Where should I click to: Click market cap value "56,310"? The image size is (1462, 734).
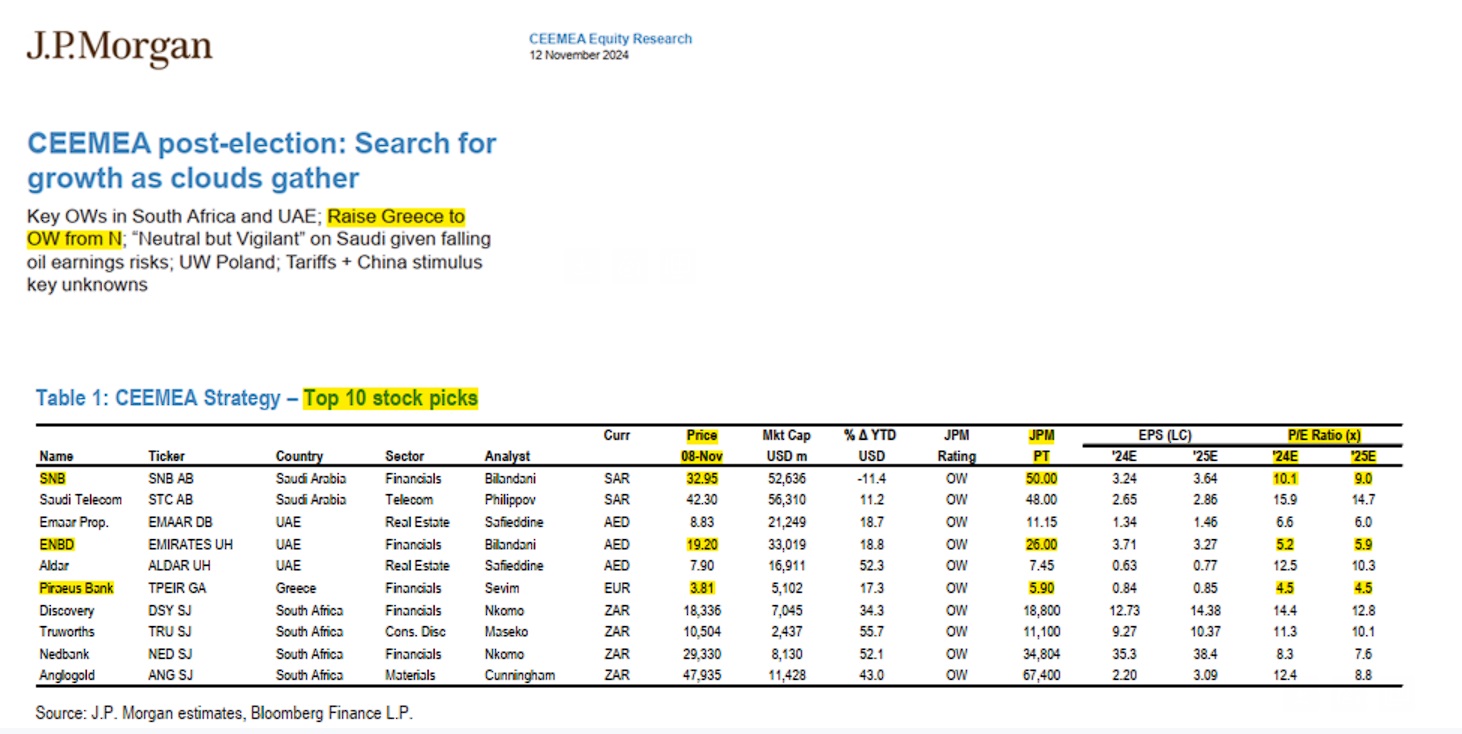[x=785, y=500]
